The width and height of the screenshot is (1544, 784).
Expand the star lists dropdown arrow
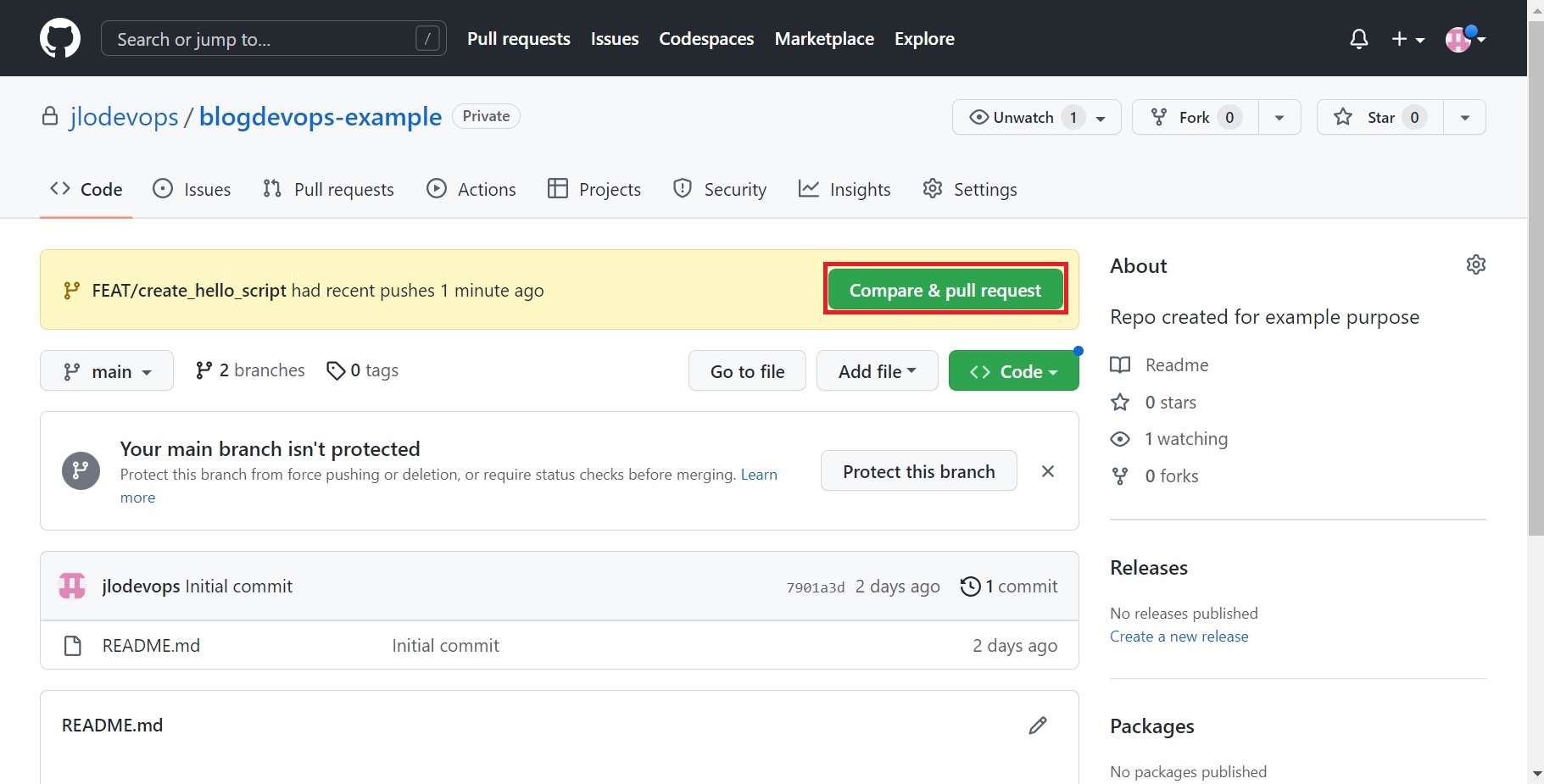[1464, 117]
